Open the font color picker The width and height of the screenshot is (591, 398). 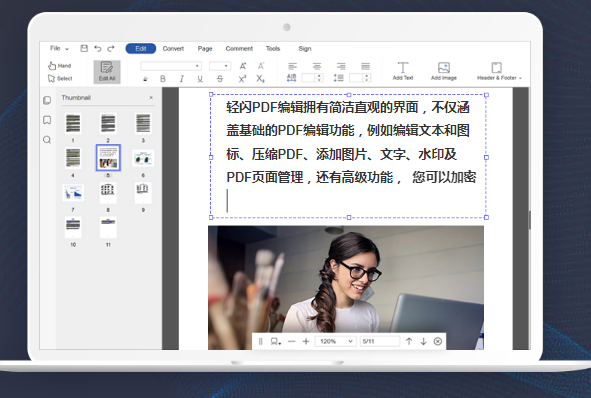145,79
